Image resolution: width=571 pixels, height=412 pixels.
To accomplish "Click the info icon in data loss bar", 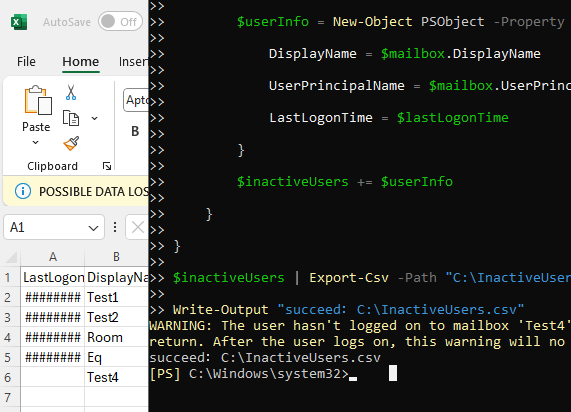I will (x=23, y=191).
